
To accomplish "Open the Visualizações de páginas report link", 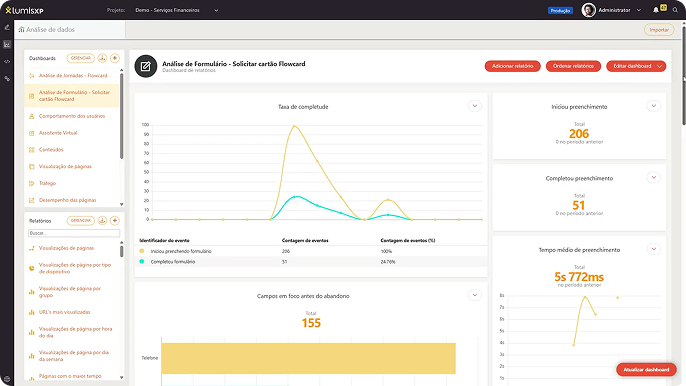I will click(66, 248).
